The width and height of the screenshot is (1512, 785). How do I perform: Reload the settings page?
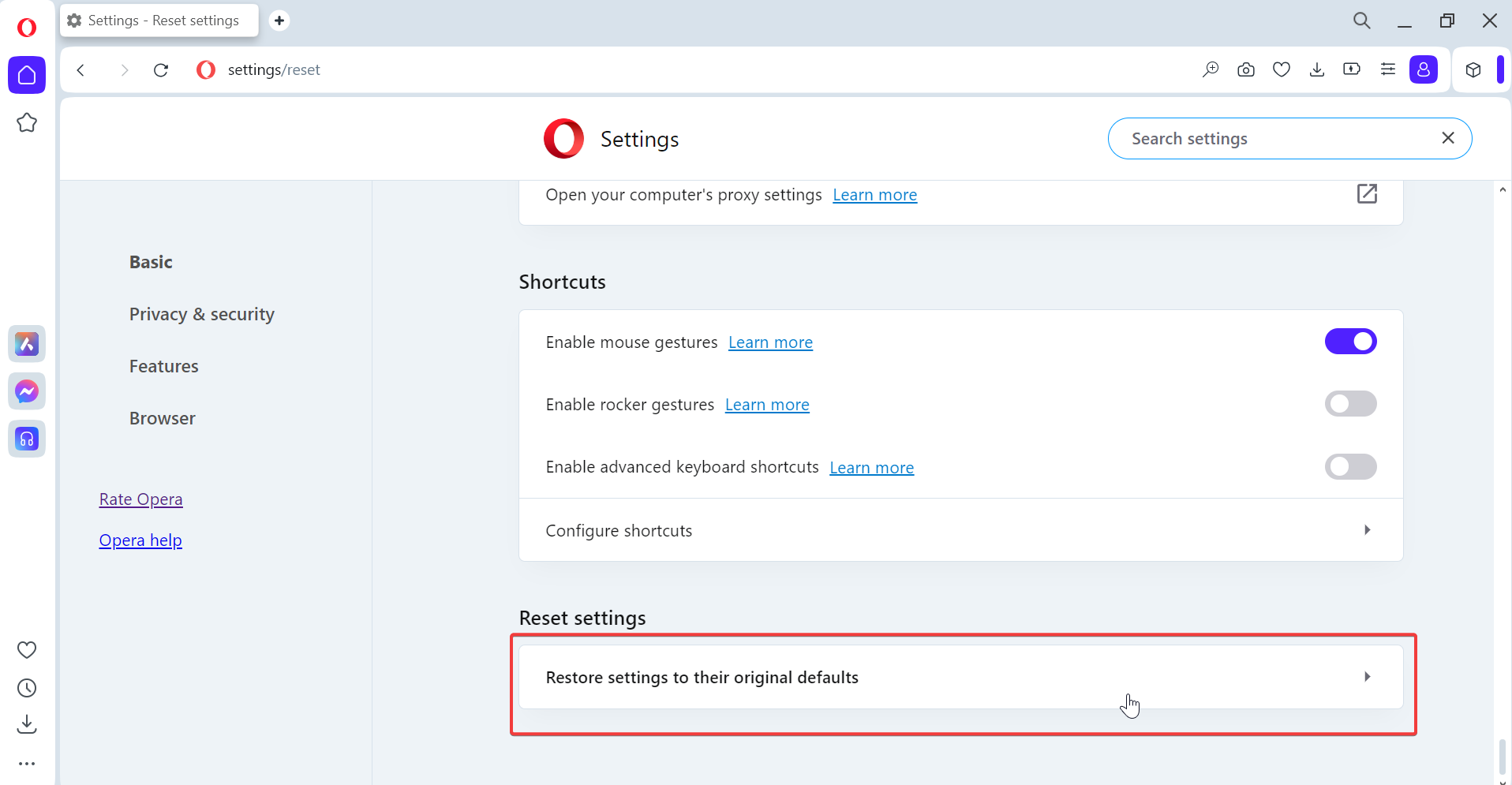click(x=161, y=70)
